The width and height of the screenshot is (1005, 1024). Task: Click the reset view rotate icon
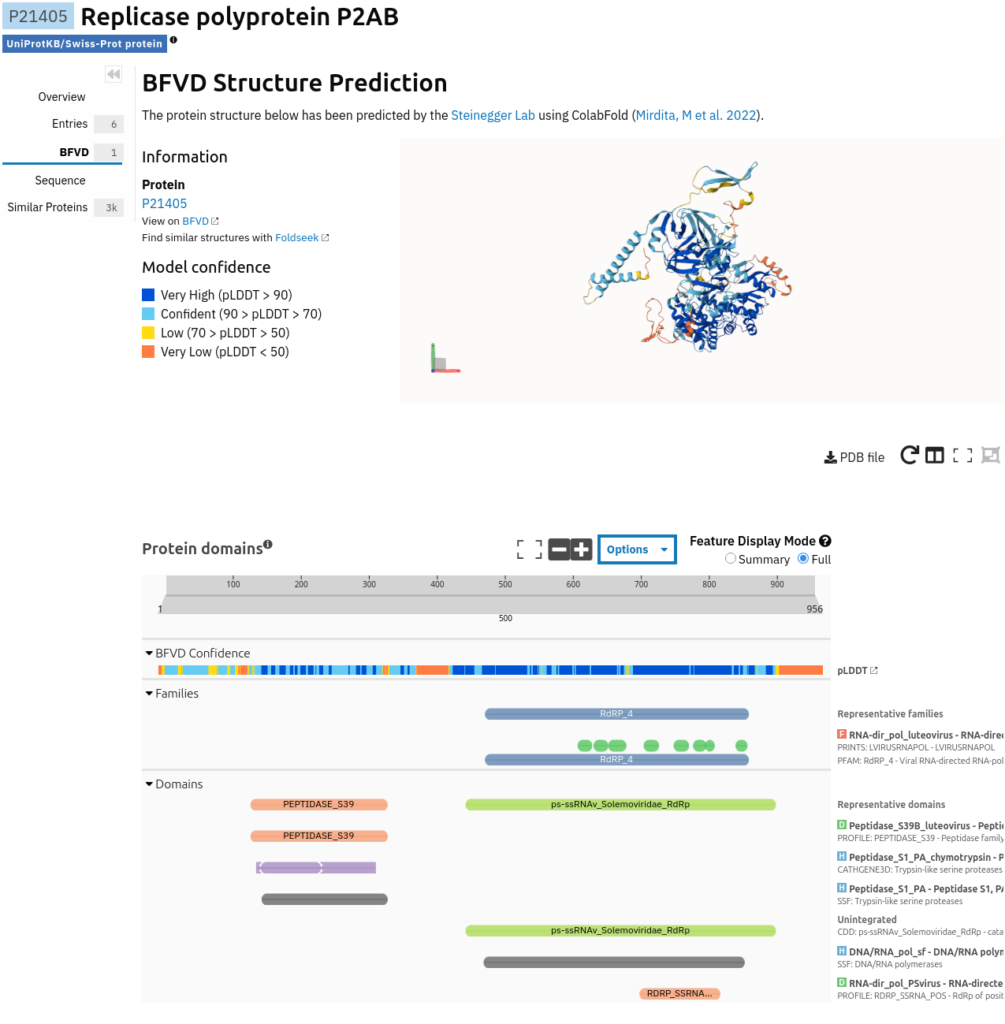910,455
